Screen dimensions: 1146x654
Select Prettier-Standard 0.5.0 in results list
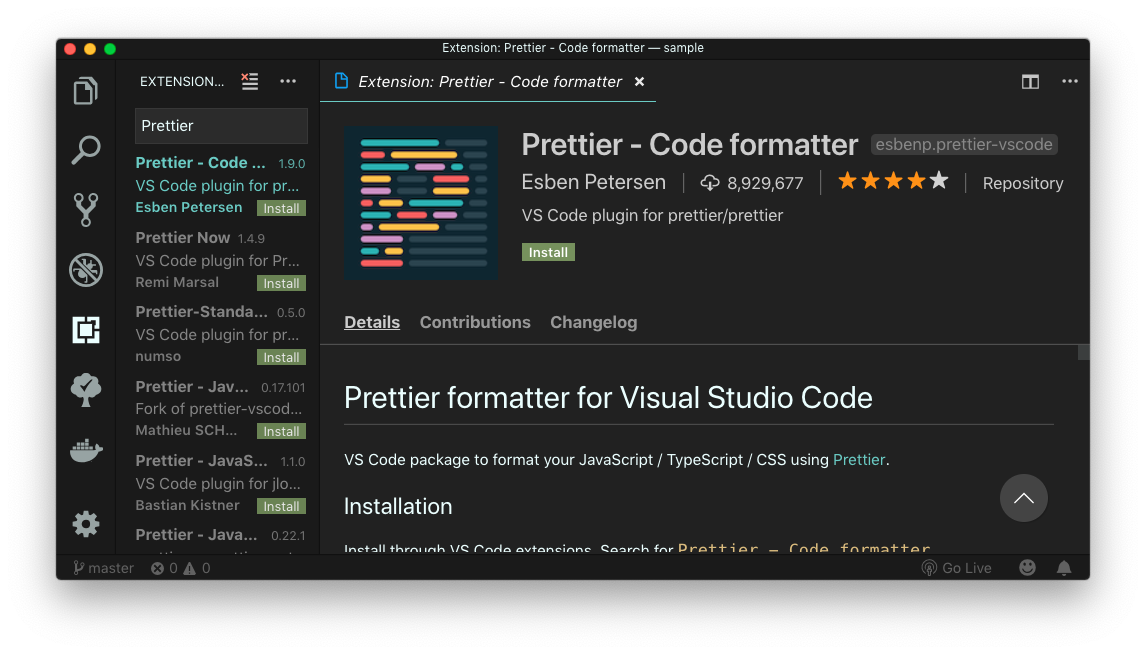point(220,334)
